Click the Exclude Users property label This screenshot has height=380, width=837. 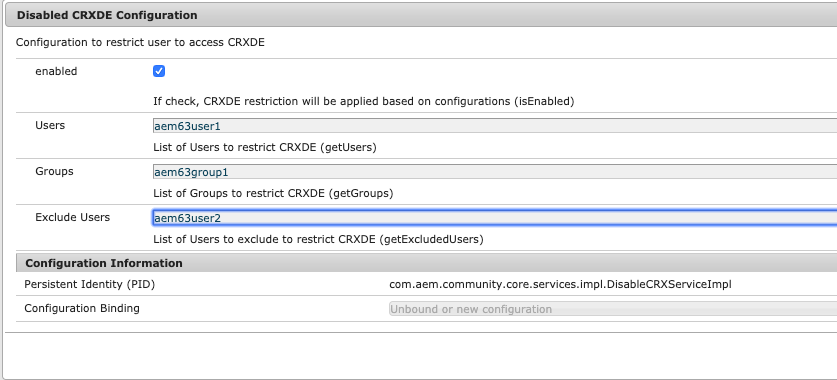[73, 217]
